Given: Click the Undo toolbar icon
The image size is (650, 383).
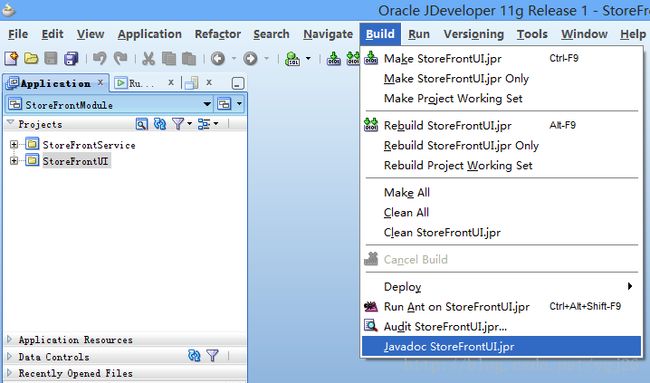Looking at the screenshot, I should 99,58.
